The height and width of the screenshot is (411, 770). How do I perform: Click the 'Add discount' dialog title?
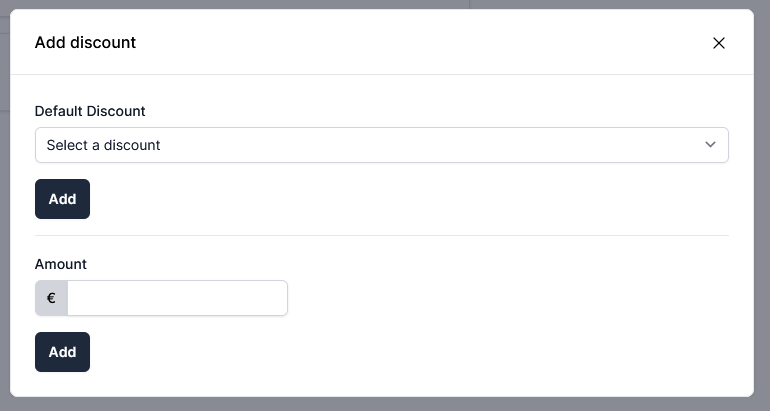(85, 42)
